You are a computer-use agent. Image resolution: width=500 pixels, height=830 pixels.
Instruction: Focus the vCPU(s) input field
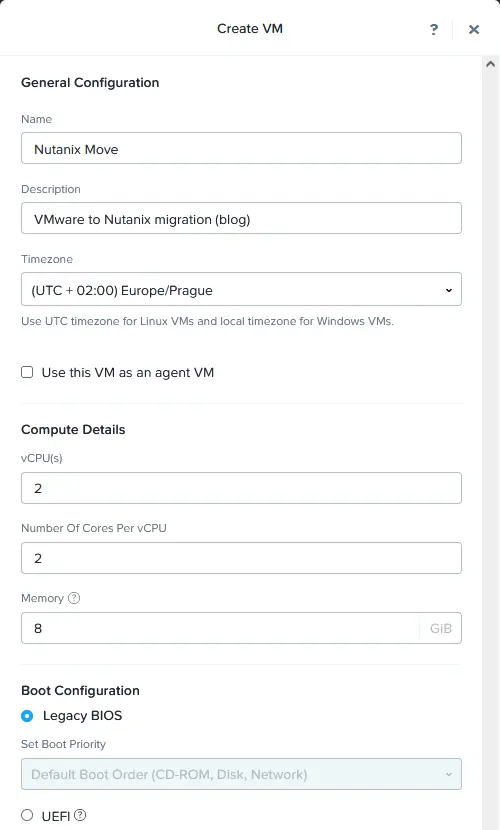coord(241,488)
